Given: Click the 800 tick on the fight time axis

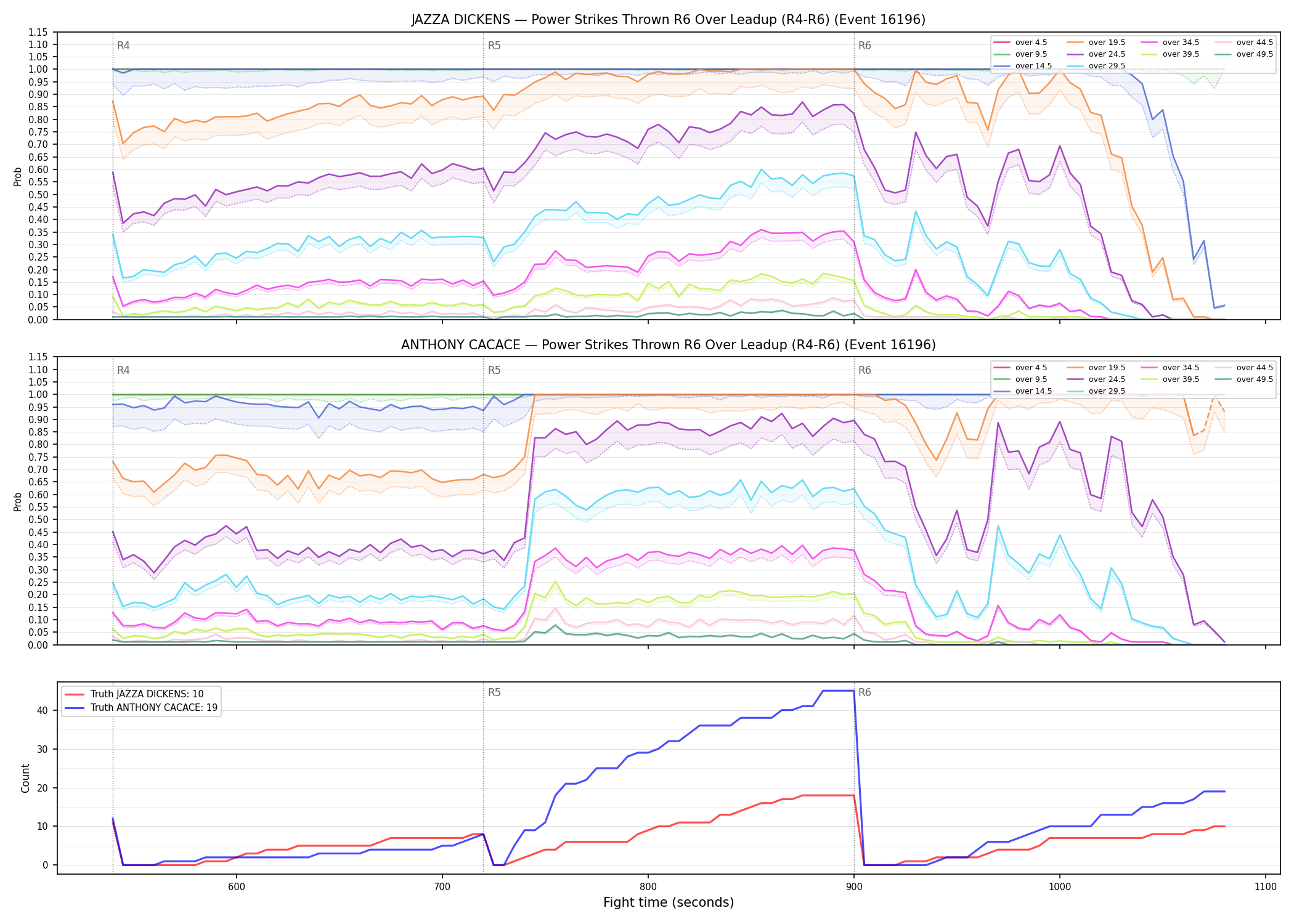Looking at the screenshot, I should pos(648,886).
